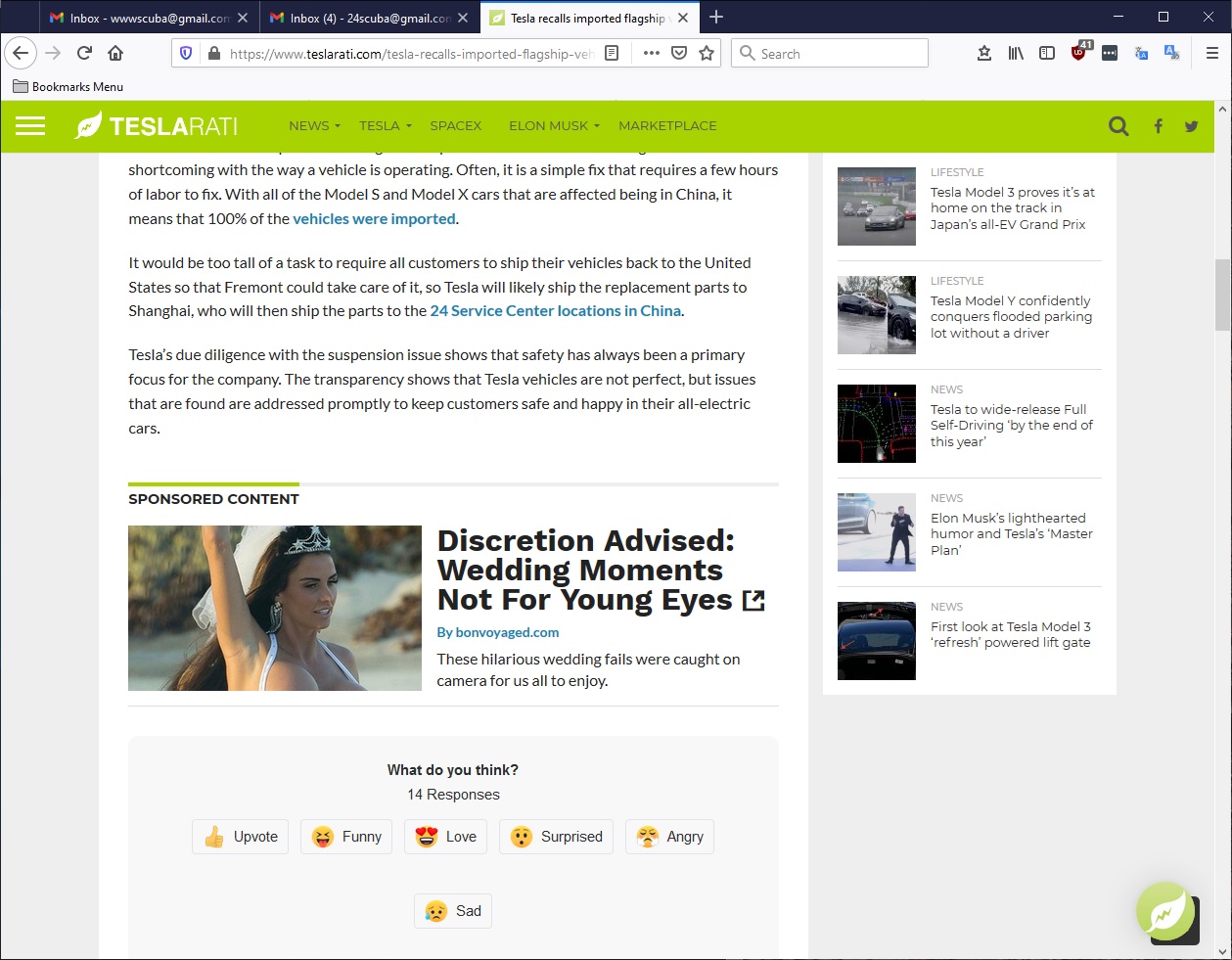Click the Full Self-Driving visualization thumbnail
Image resolution: width=1232 pixels, height=960 pixels.
[x=877, y=424]
